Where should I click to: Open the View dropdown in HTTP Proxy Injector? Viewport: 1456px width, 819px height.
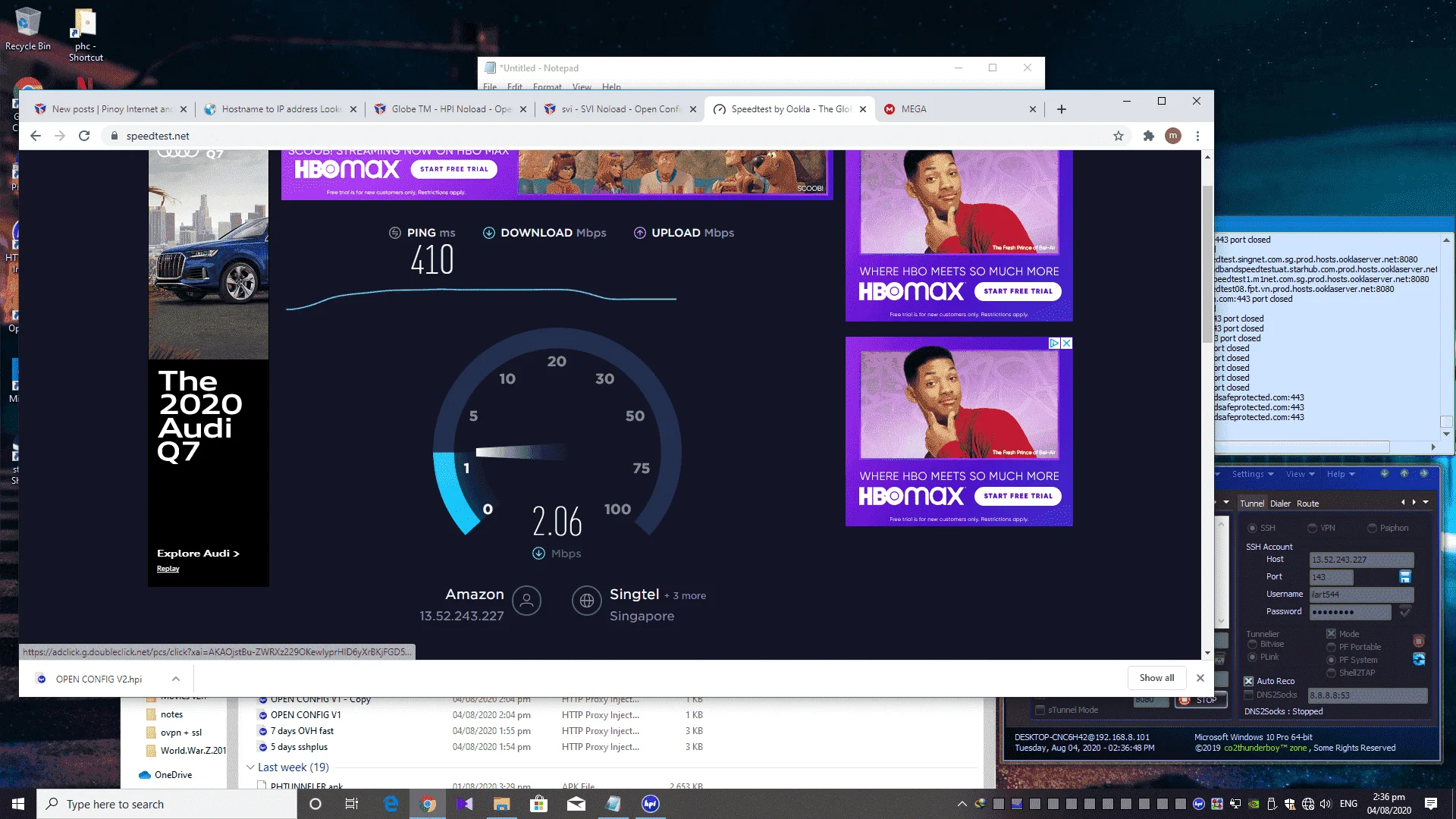(1300, 475)
